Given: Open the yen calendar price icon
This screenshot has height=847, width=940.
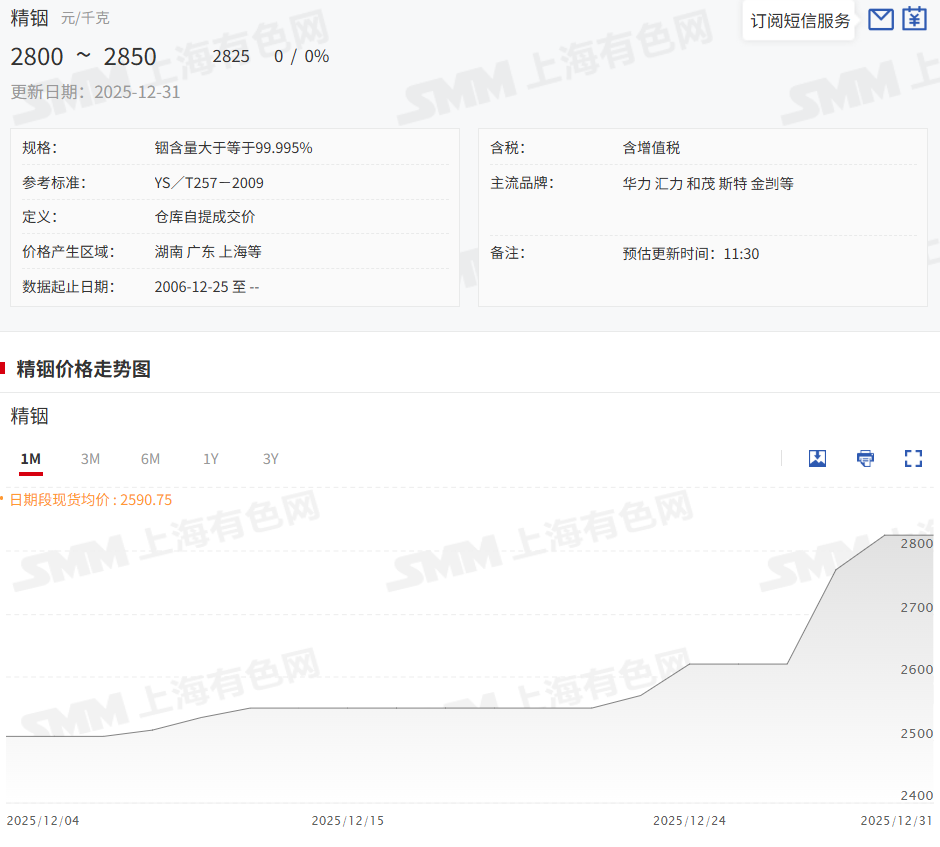Looking at the screenshot, I should click(x=914, y=19).
